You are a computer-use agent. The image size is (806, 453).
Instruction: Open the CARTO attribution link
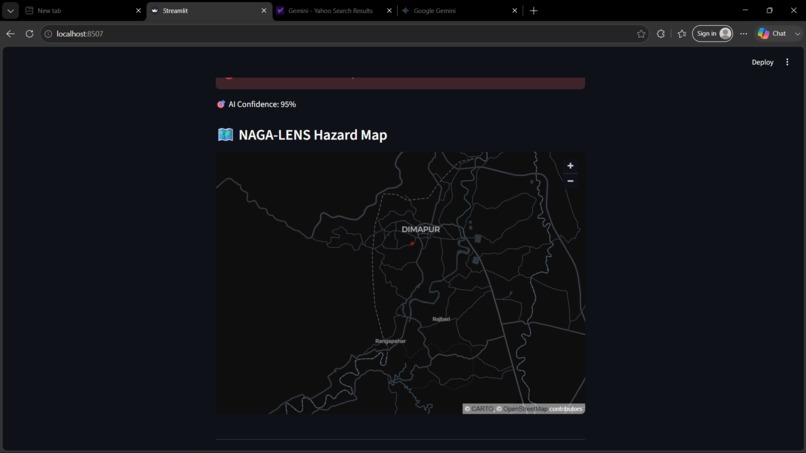482,409
